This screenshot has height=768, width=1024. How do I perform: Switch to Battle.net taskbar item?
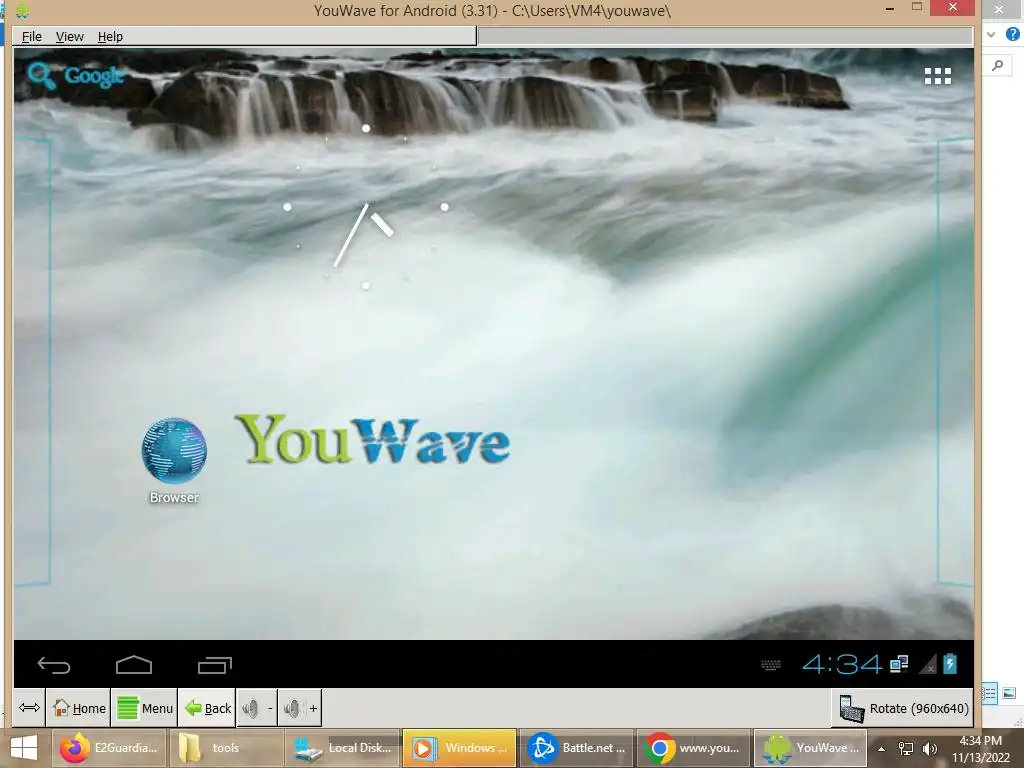577,748
